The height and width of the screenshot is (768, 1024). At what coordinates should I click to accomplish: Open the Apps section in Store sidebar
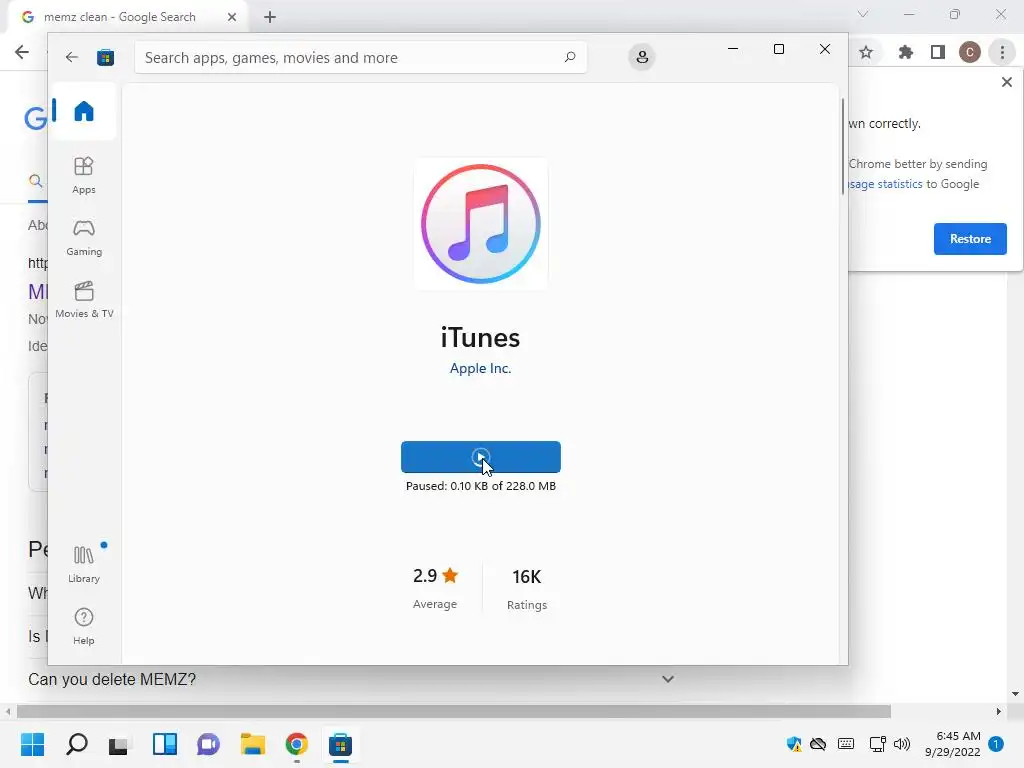(84, 175)
